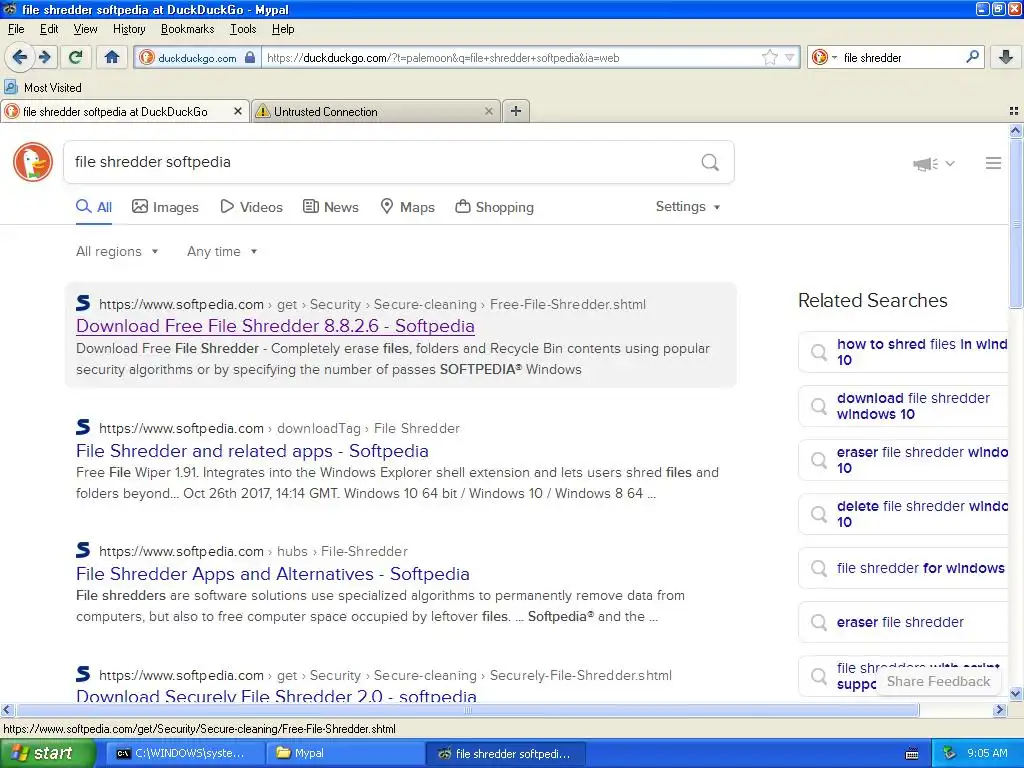Screen dimensions: 1024x768
Task: Open the Edit menu
Action: point(49,29)
